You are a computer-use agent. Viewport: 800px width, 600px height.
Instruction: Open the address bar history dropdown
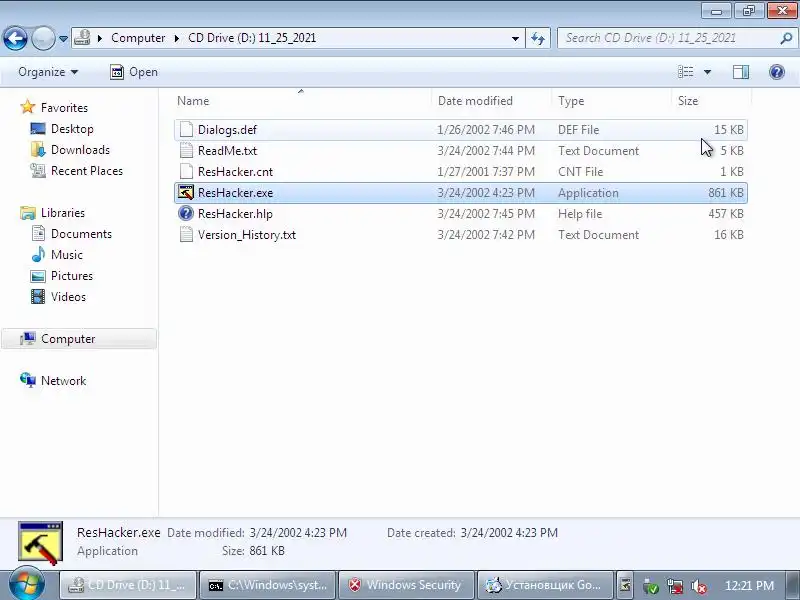pos(515,38)
